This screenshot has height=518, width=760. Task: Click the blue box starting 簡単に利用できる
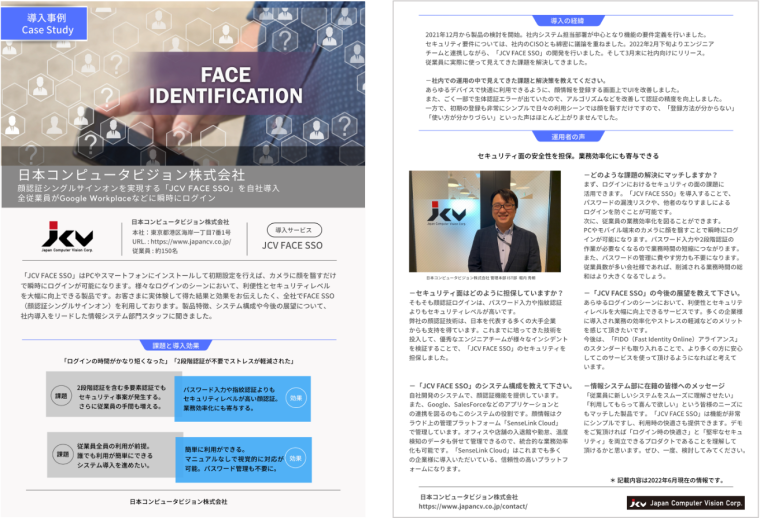coord(243,459)
